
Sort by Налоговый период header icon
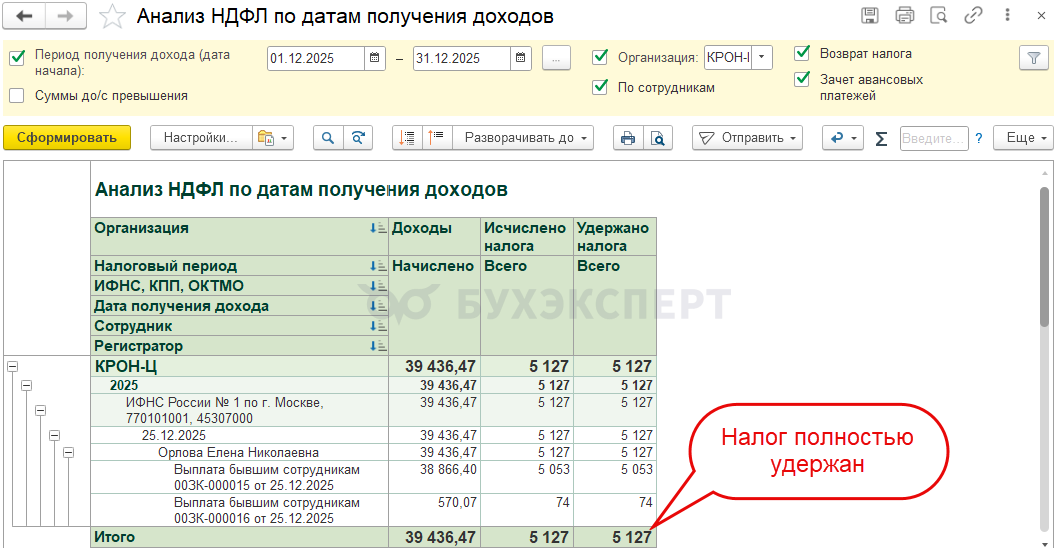377,267
